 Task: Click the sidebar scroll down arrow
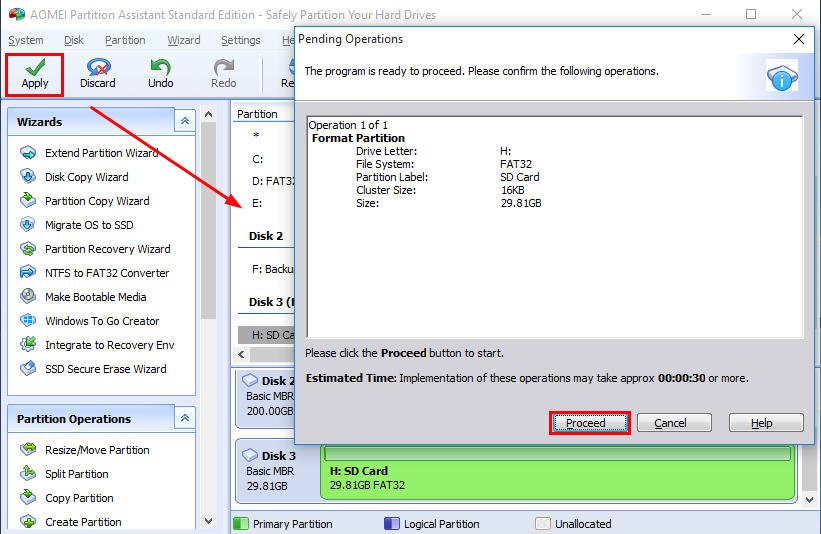208,521
